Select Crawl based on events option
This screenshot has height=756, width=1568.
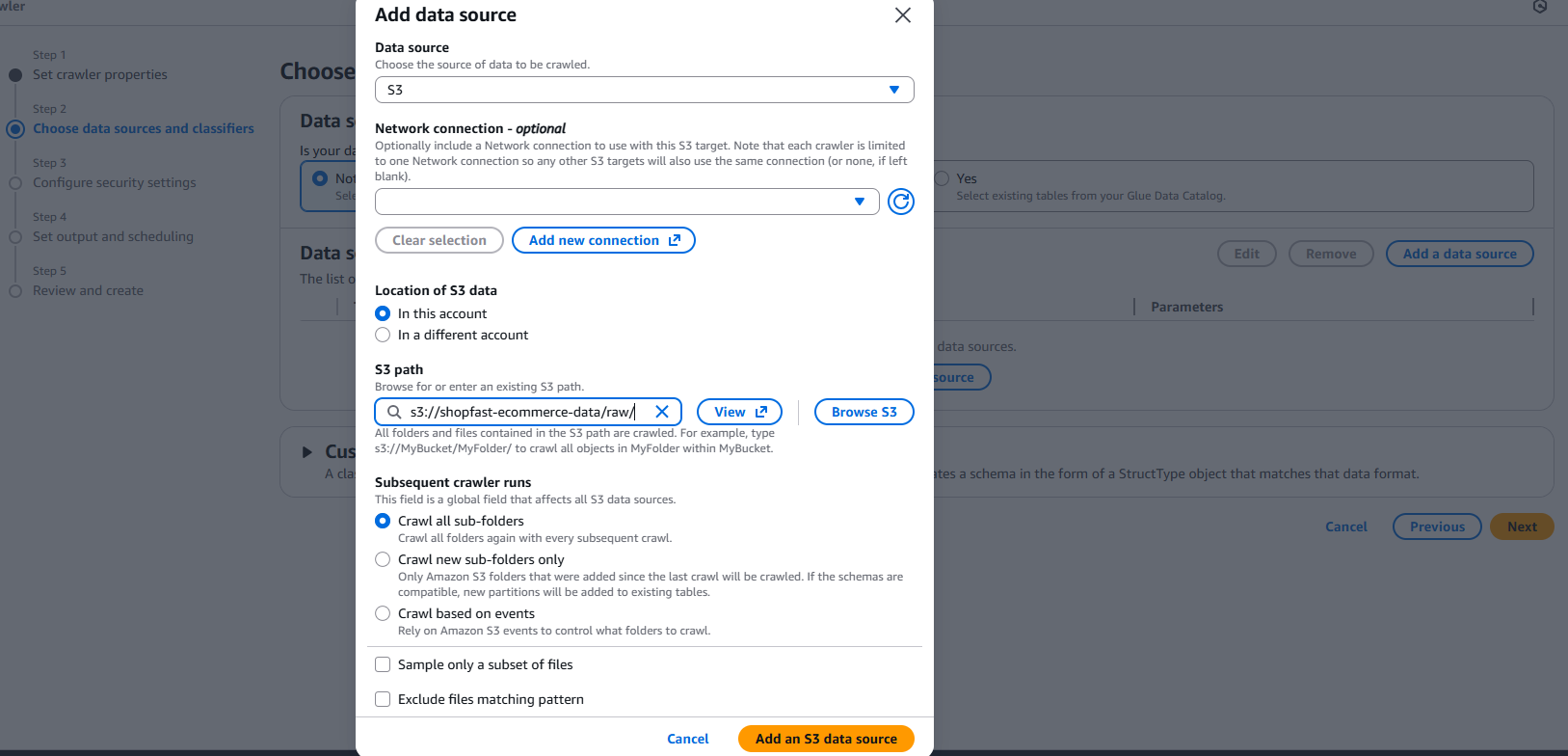pos(383,613)
